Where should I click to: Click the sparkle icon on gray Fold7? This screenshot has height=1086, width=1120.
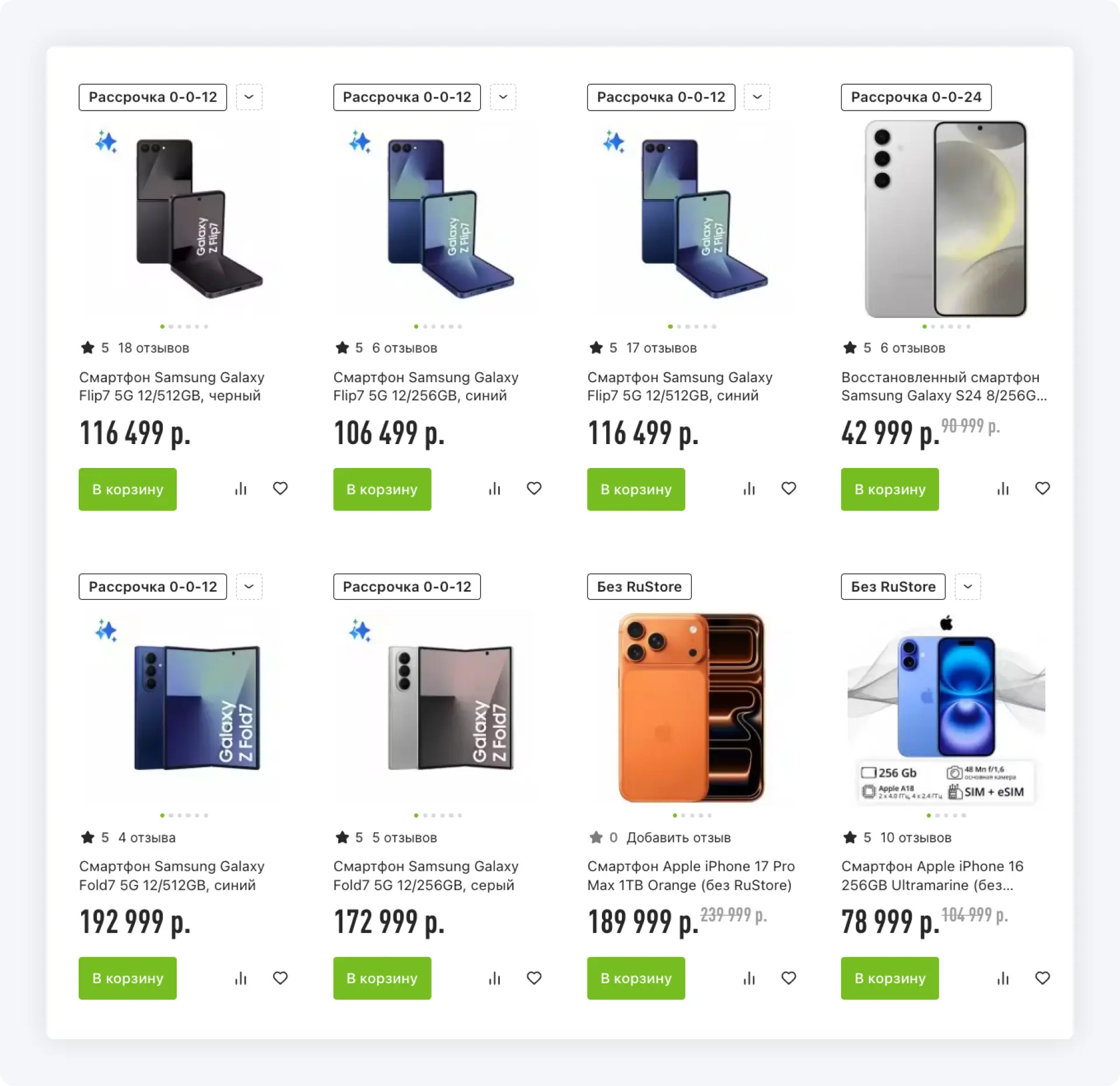360,631
